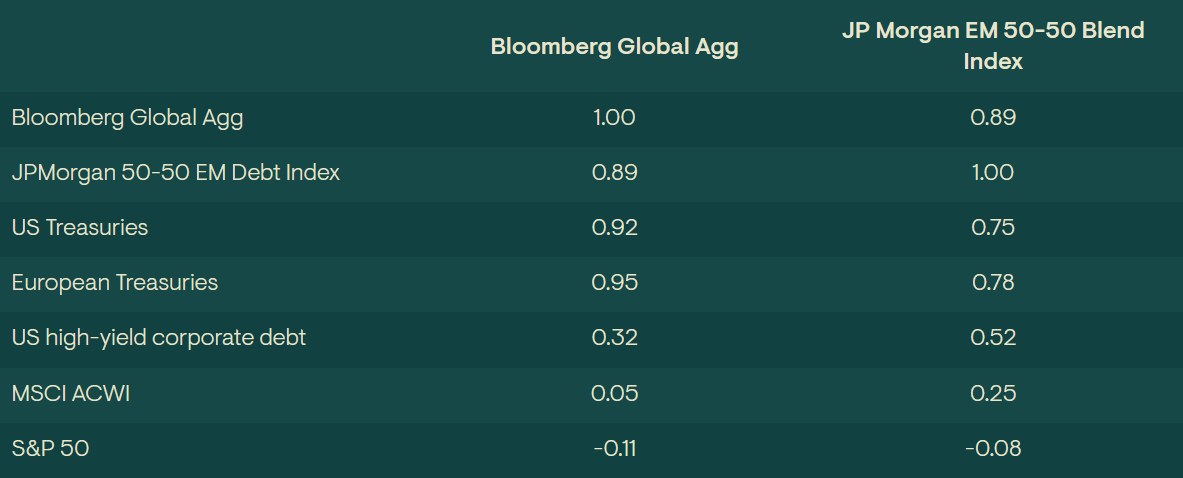The width and height of the screenshot is (1183, 478).
Task: Select the 0.25 MSCI ACWI value
Action: (x=992, y=393)
